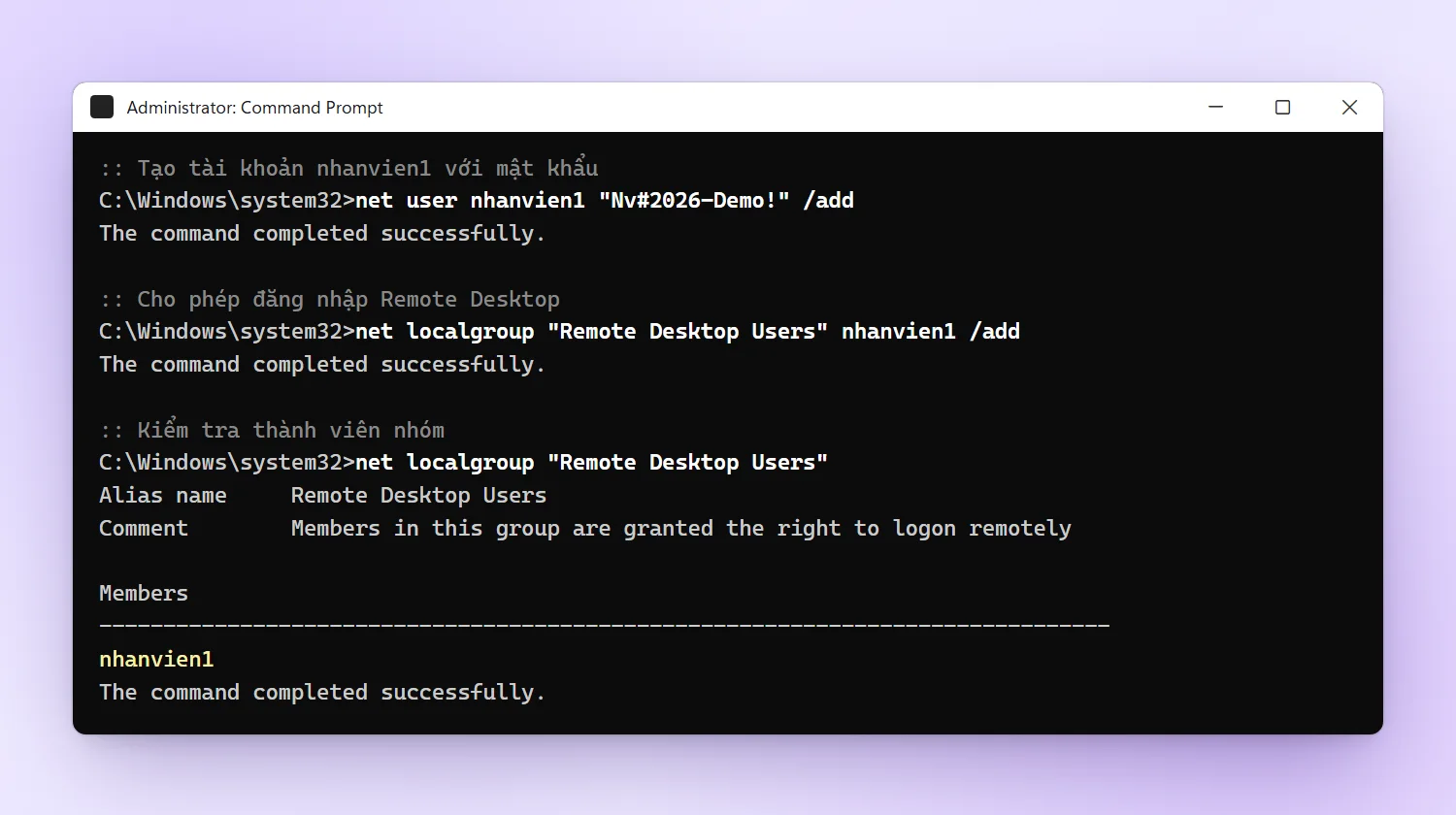Click the "Administrator: Command Prompt" title text

254,108
